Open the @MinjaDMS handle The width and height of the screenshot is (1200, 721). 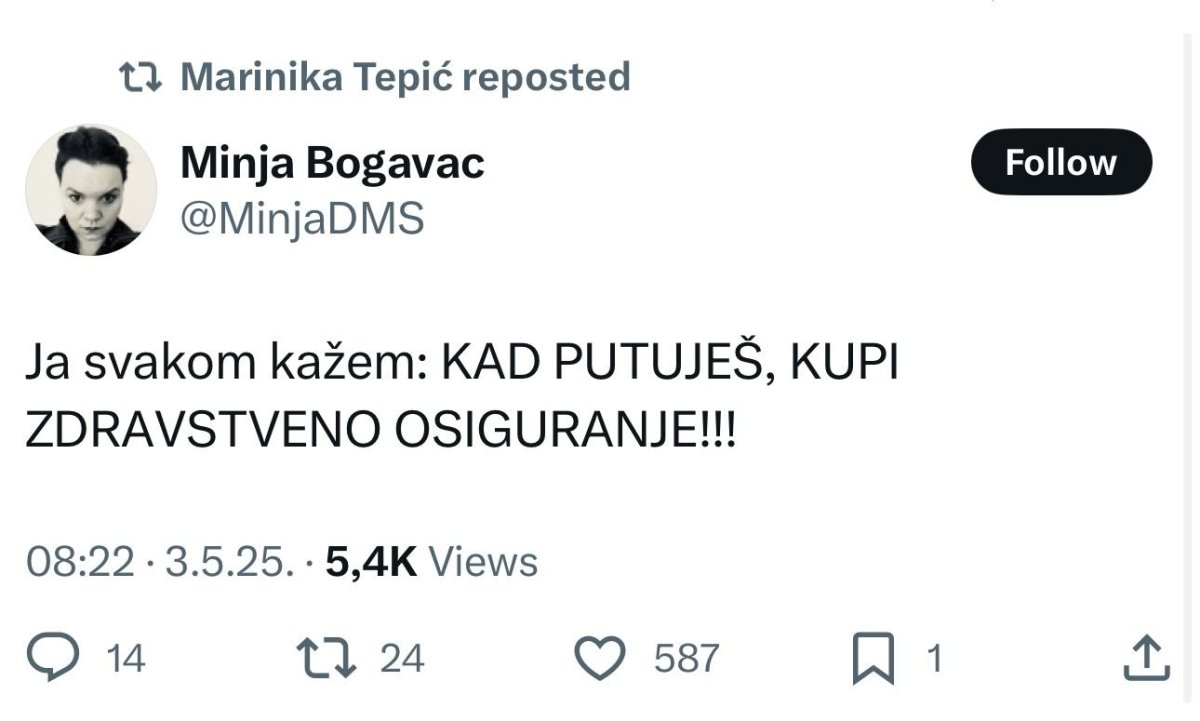(302, 217)
